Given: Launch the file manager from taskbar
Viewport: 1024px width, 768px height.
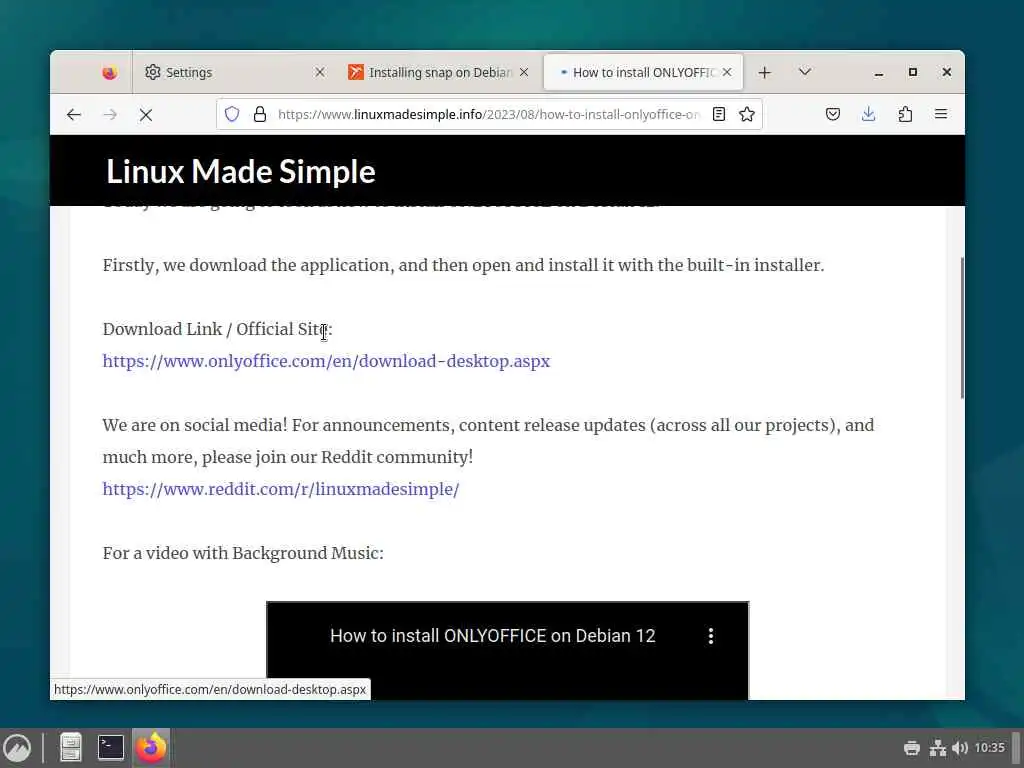Looking at the screenshot, I should coord(71,748).
